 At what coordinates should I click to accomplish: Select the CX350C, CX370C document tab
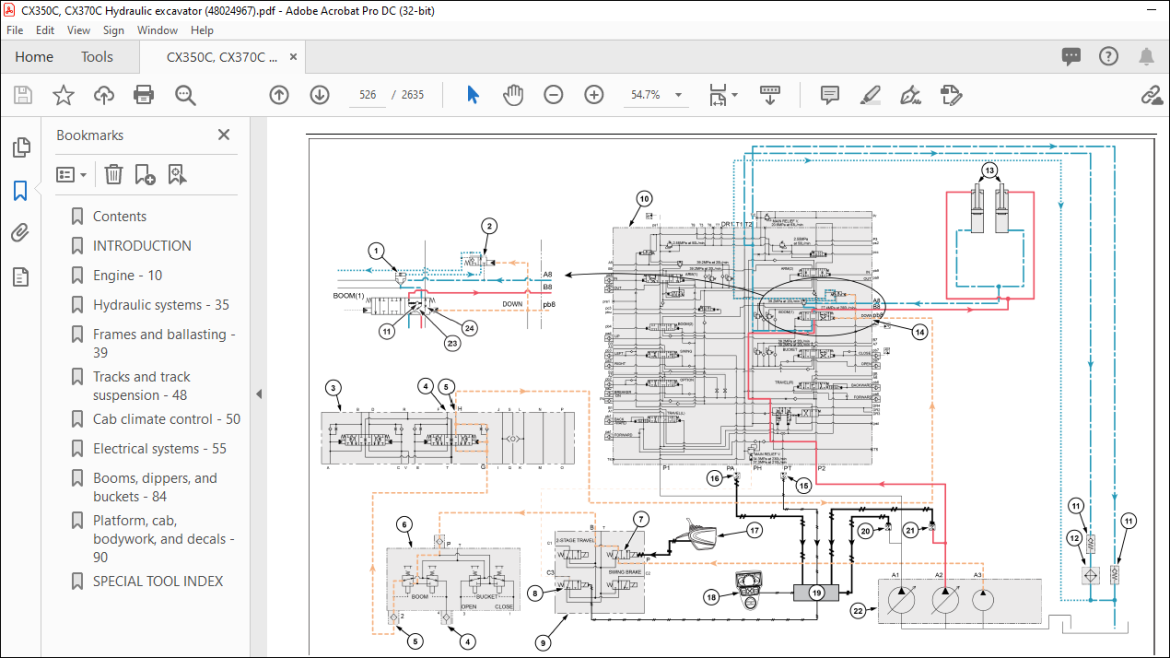pos(222,57)
